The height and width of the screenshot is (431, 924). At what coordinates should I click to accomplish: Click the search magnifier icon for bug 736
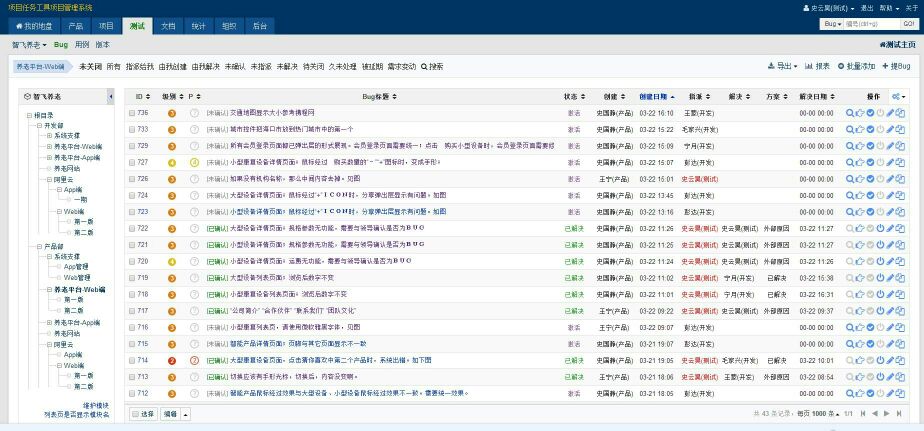850,113
